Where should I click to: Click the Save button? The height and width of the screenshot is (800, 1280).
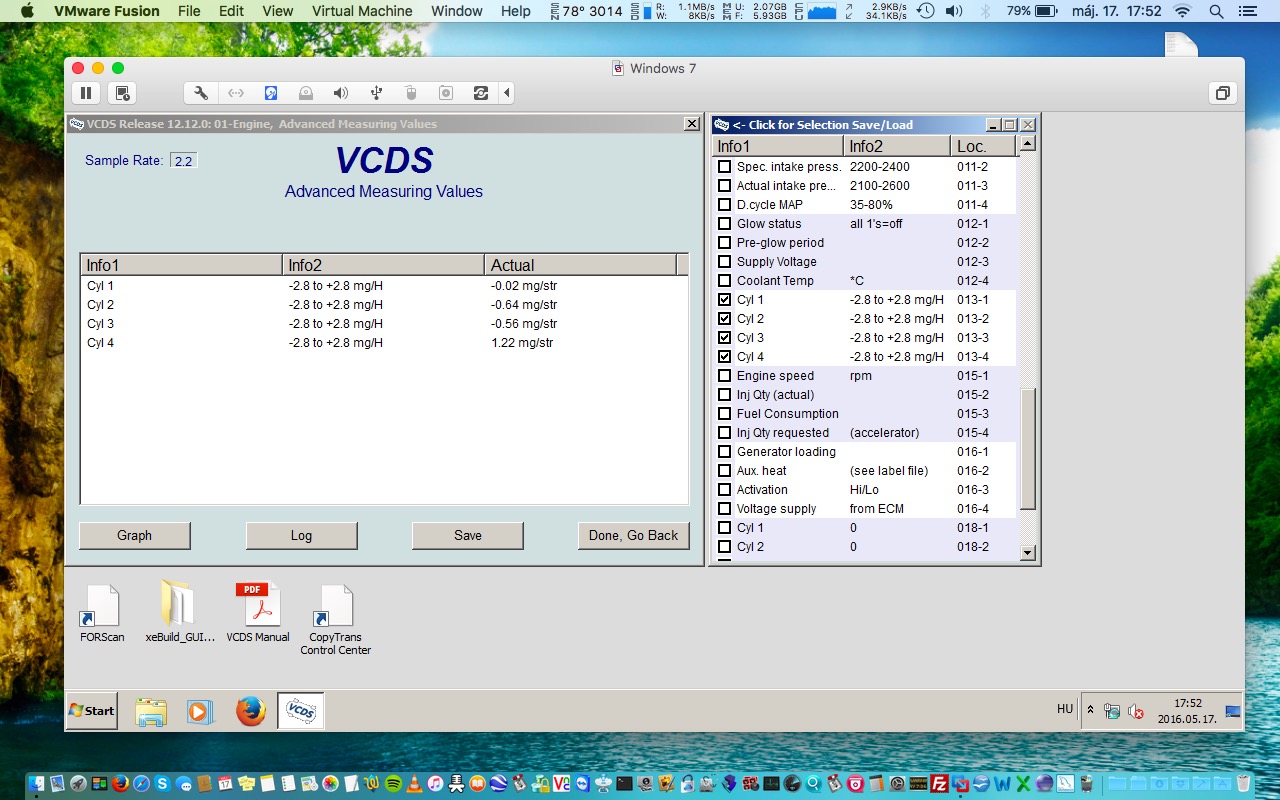tap(468, 536)
